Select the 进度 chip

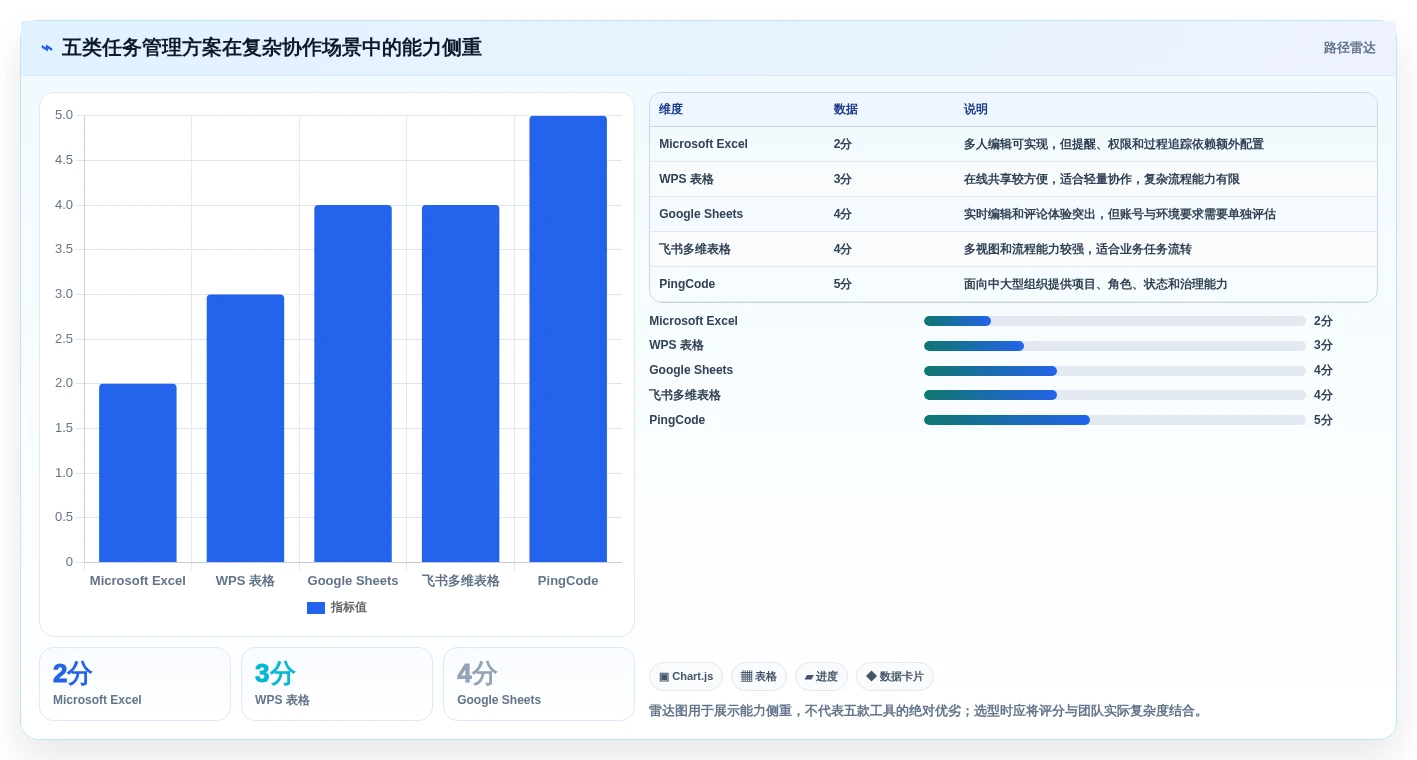[821, 677]
